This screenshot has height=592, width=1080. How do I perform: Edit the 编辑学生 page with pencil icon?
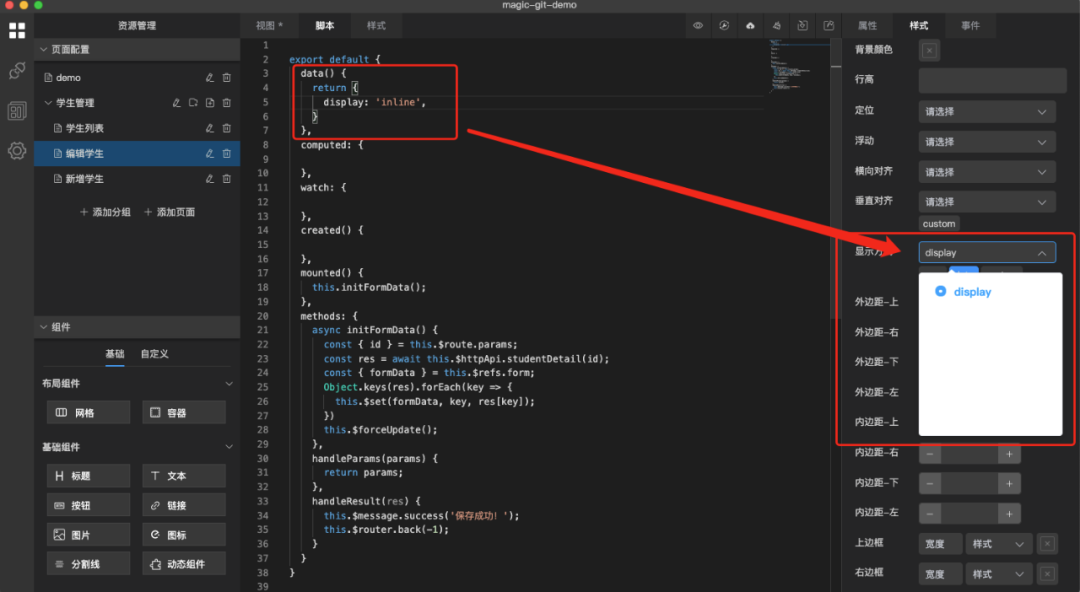point(209,154)
